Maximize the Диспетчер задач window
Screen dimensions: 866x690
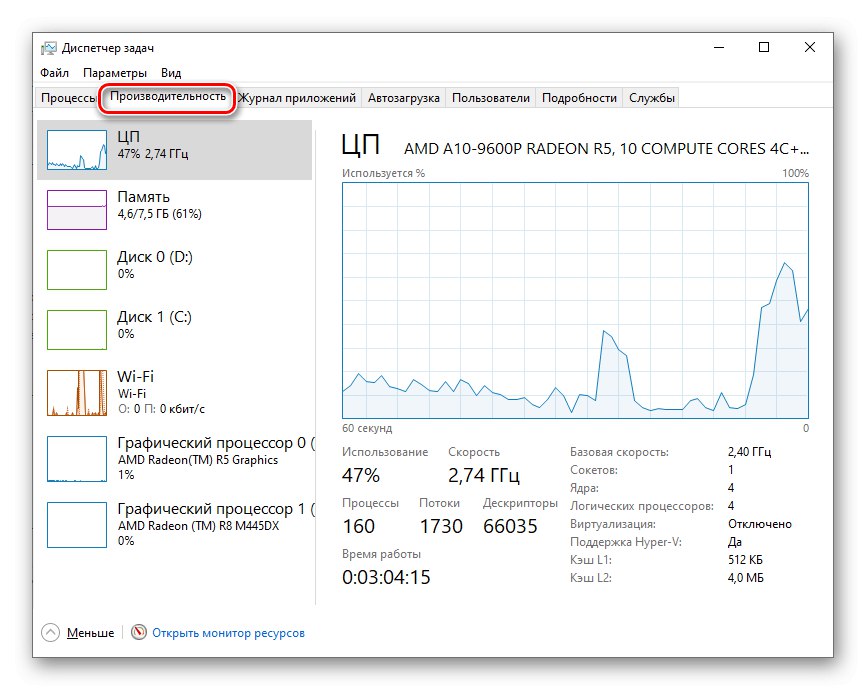click(x=764, y=48)
